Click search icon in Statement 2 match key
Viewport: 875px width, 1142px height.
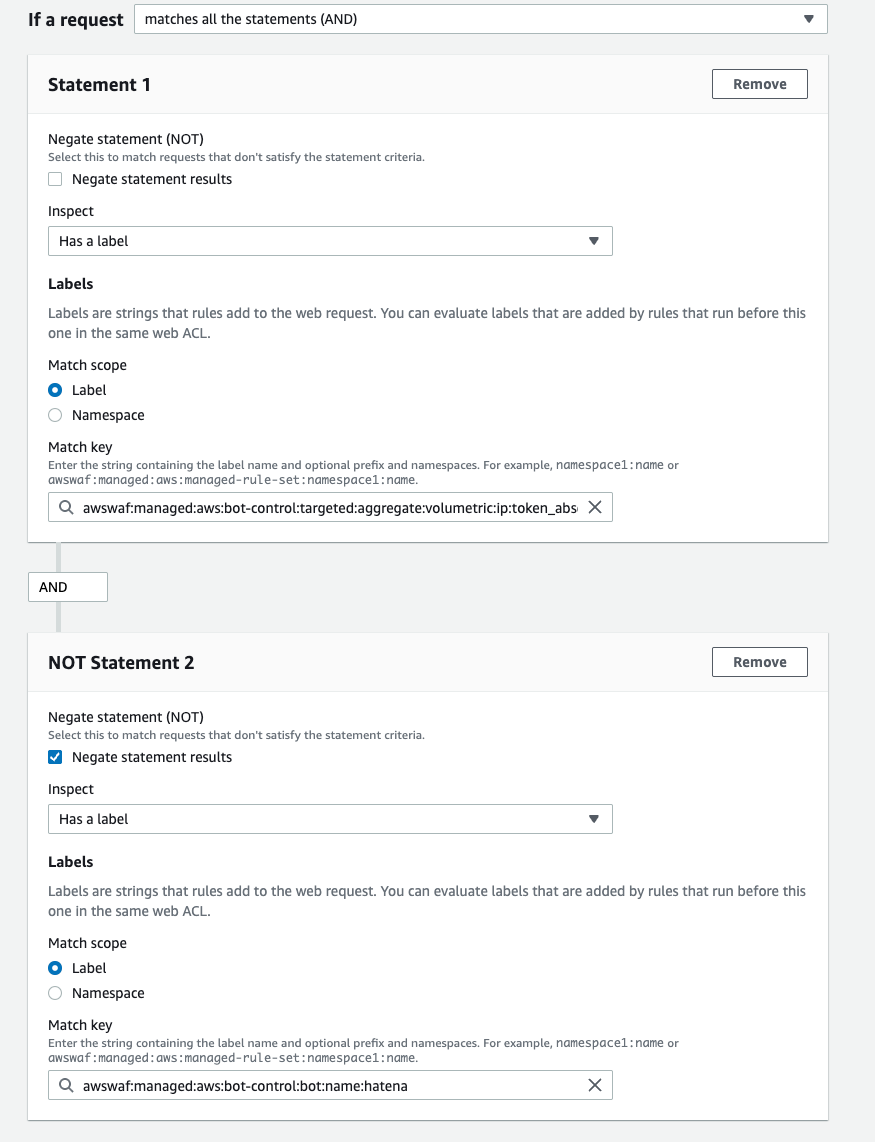tap(66, 1086)
